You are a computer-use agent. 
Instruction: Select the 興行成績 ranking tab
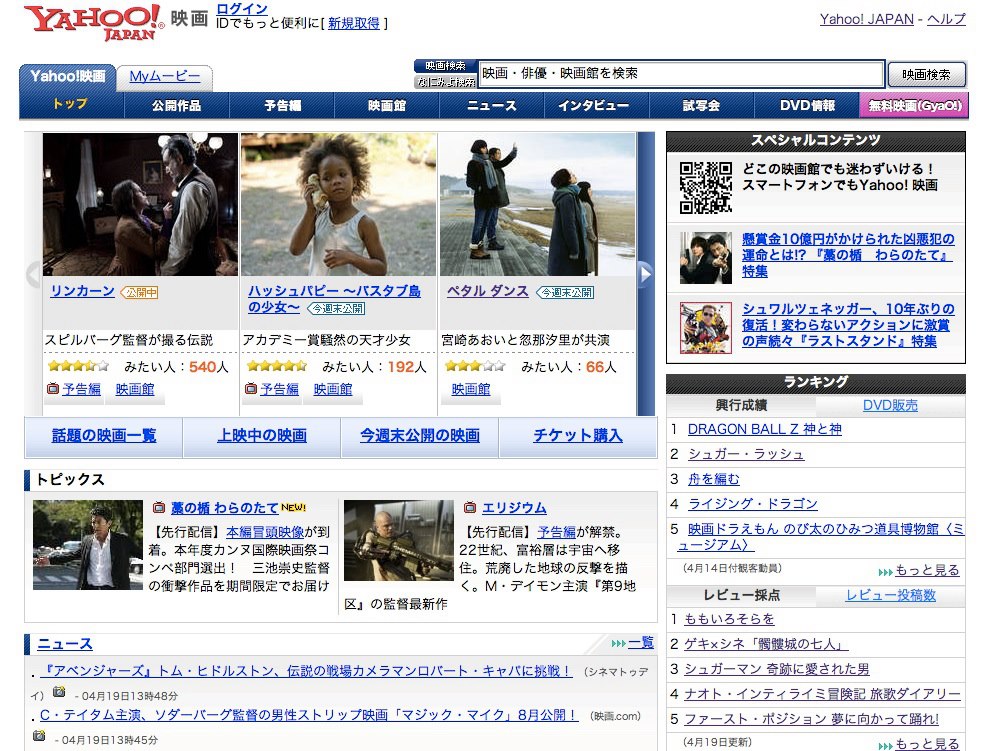click(x=741, y=405)
